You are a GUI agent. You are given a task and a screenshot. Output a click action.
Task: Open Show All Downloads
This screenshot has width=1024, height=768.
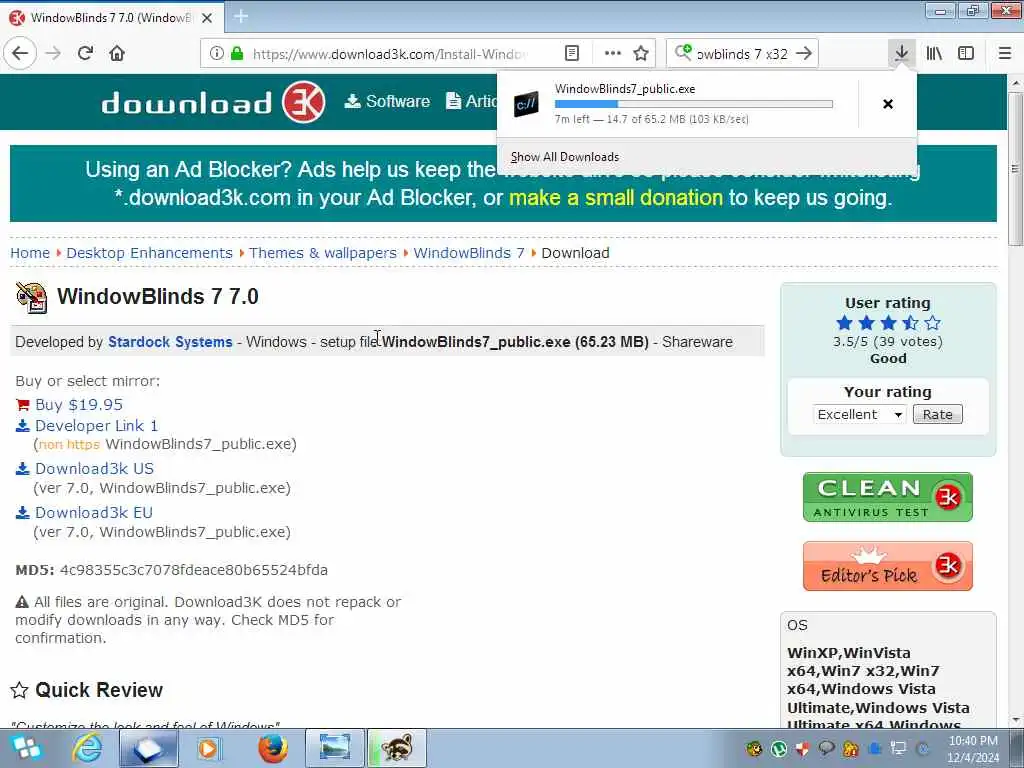tap(565, 157)
